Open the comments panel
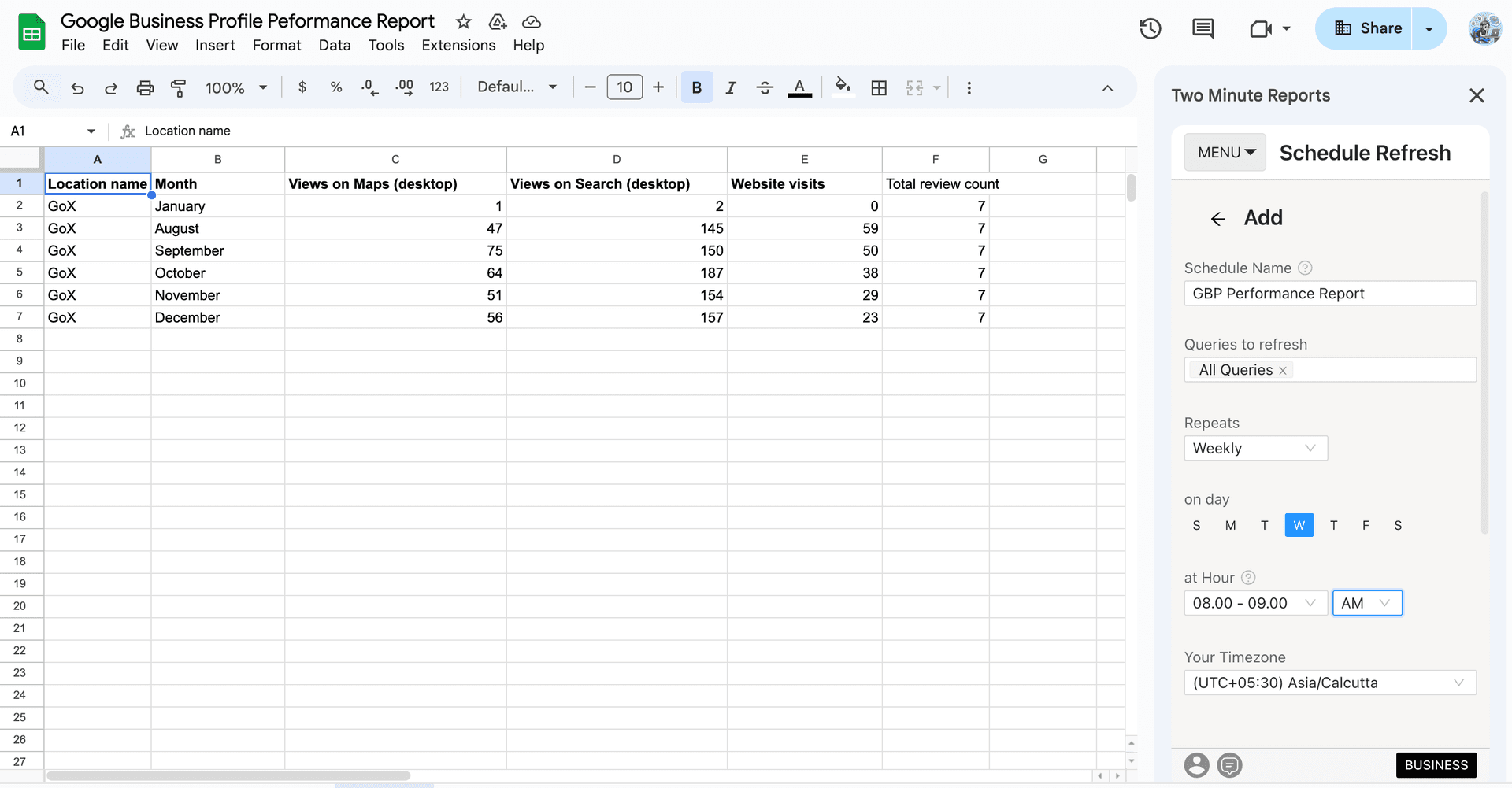Image resolution: width=1512 pixels, height=788 pixels. tap(1203, 28)
